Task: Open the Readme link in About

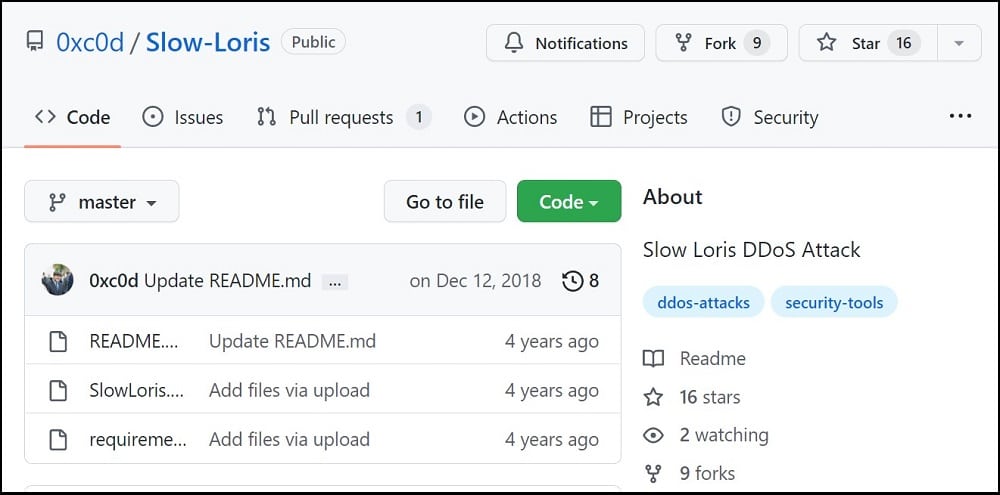Action: [712, 358]
